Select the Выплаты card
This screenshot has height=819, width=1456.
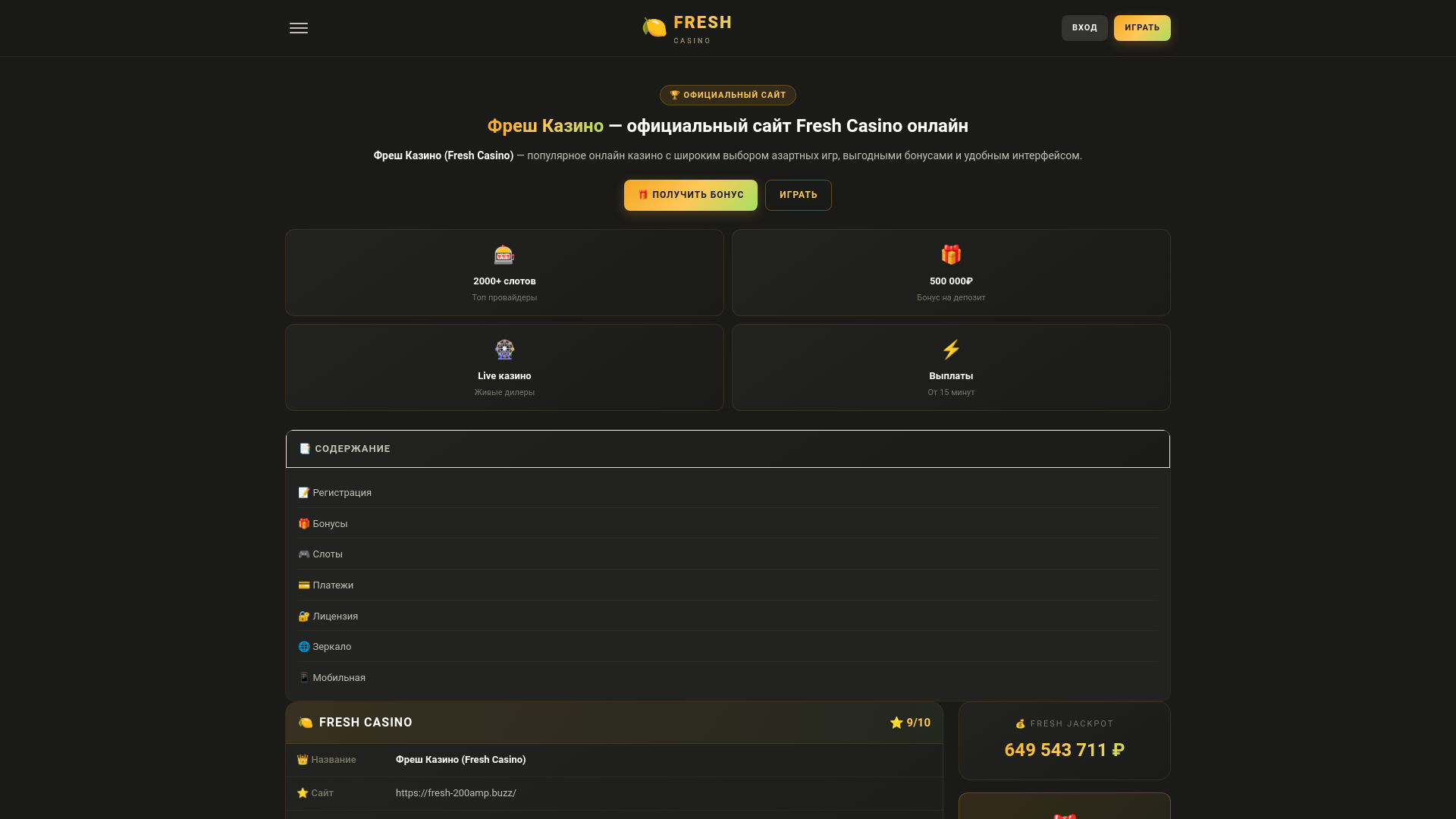[x=951, y=368]
